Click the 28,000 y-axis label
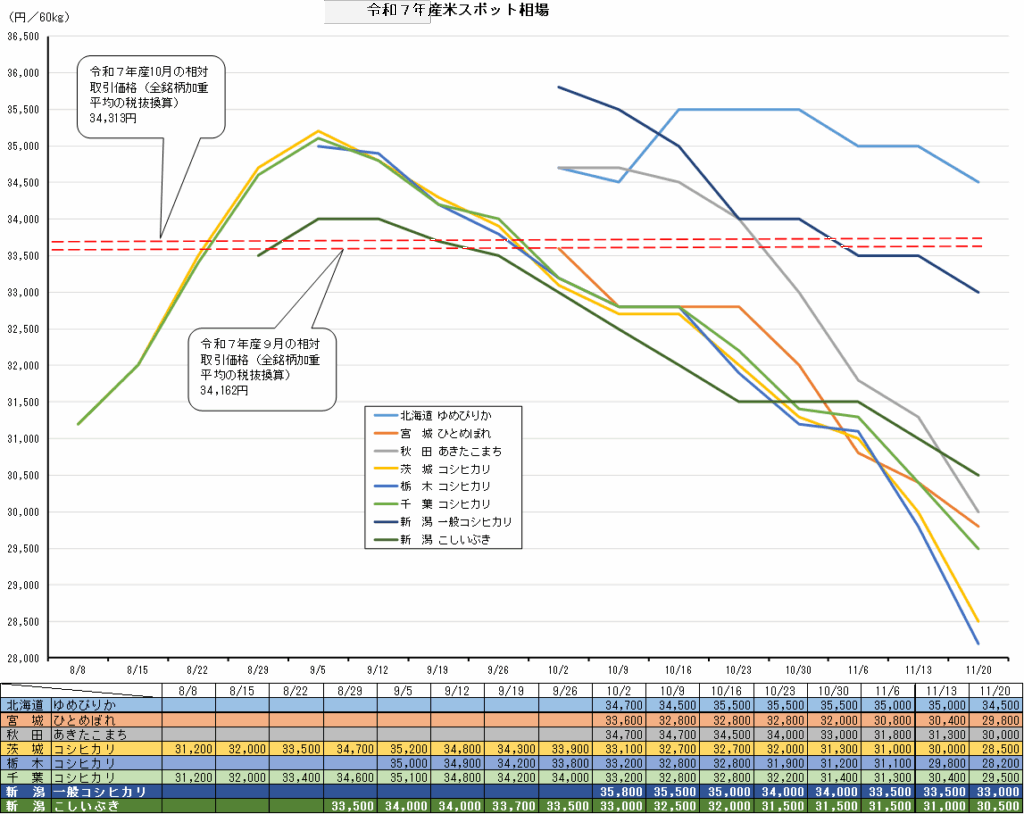Image resolution: width=1024 pixels, height=814 pixels. point(22,658)
